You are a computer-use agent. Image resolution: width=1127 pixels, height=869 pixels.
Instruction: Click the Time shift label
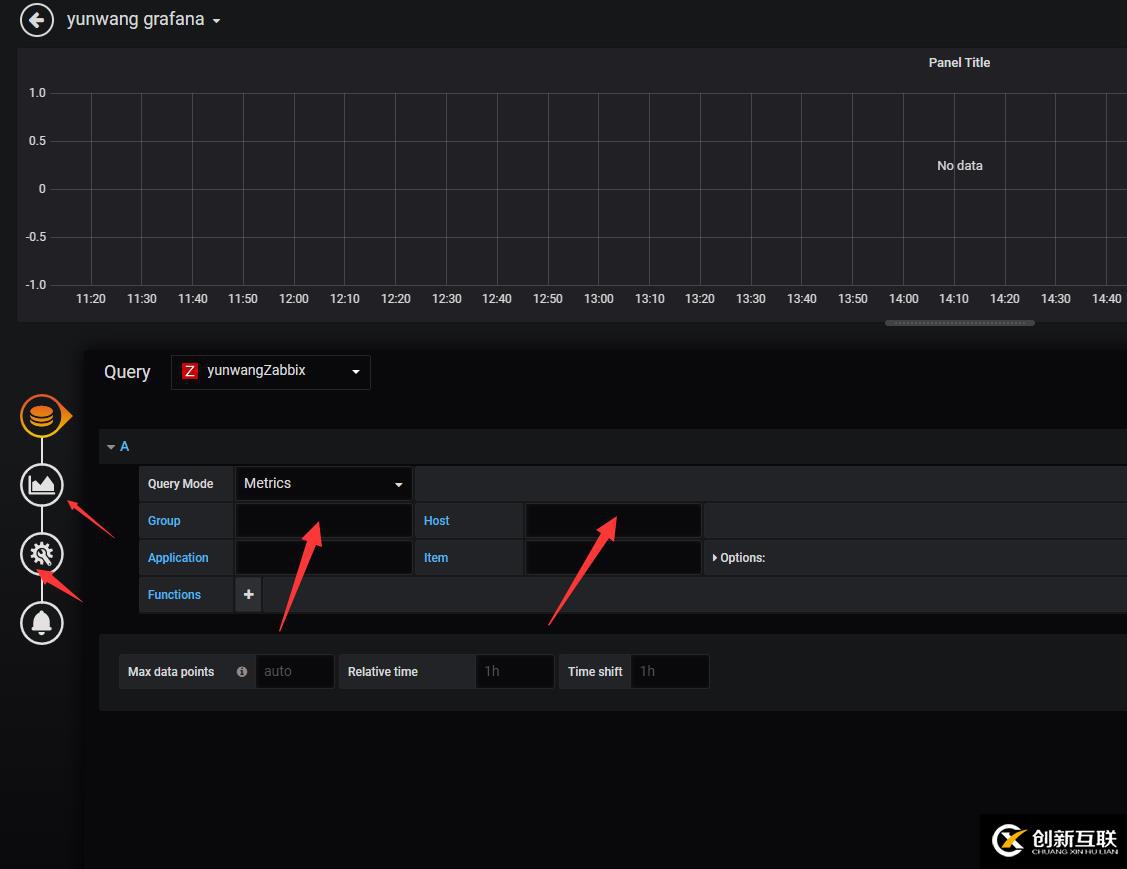[595, 671]
